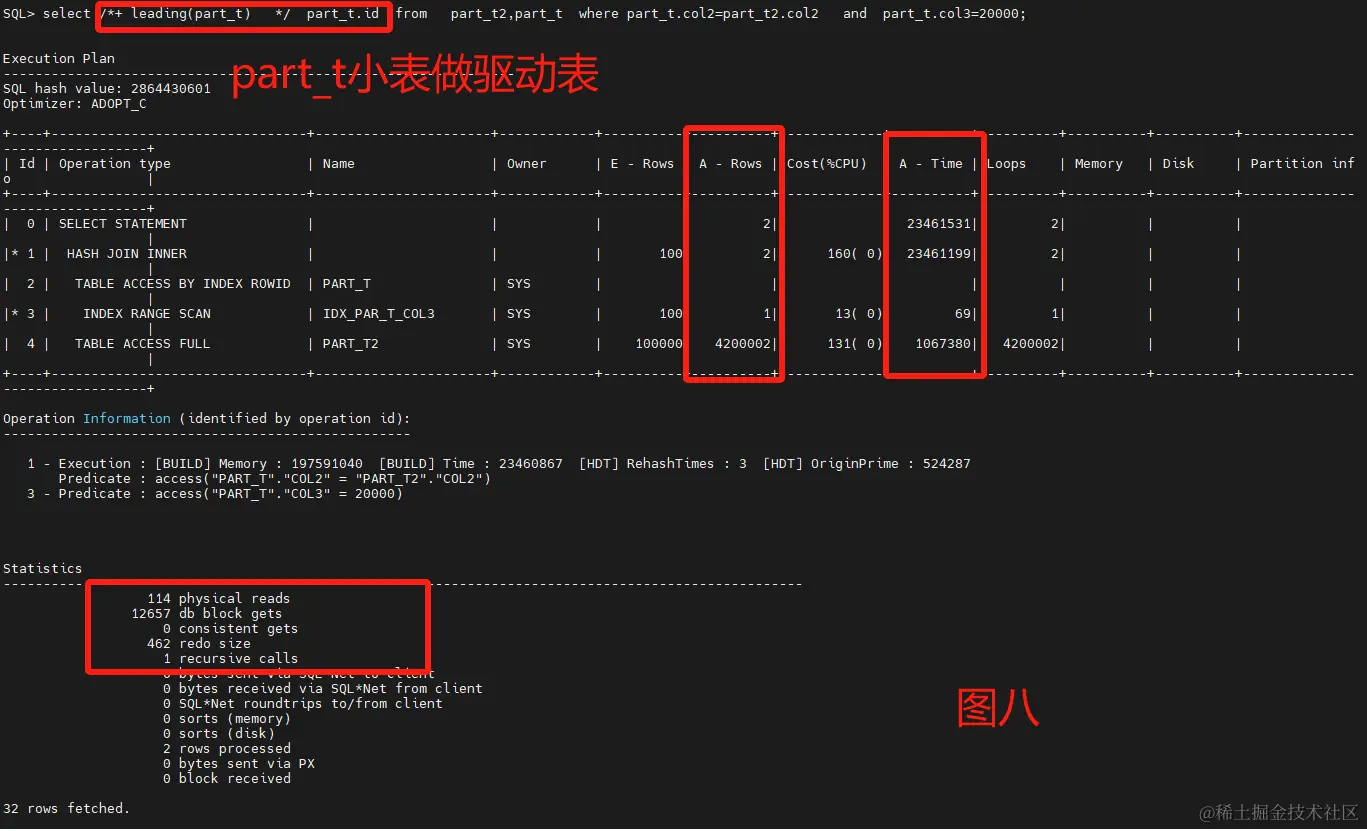The width and height of the screenshot is (1367, 831).
Task: Click the 'HASH JOIN INNER' operation
Action: point(127,254)
